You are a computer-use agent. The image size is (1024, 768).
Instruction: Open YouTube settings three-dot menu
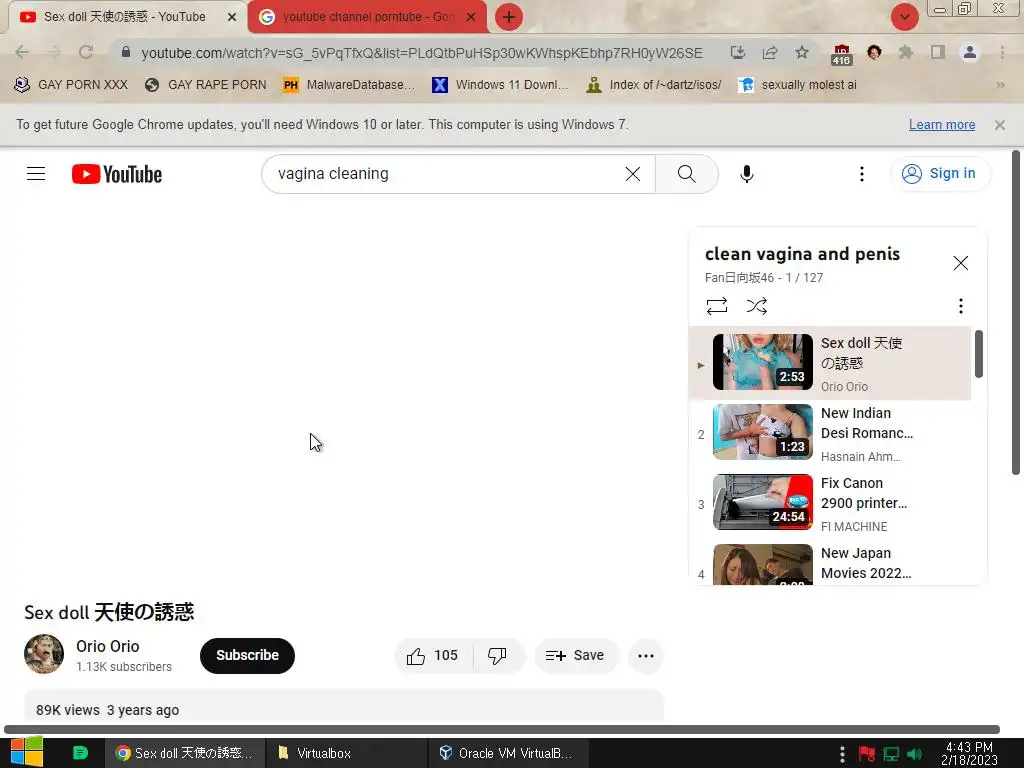pos(861,174)
